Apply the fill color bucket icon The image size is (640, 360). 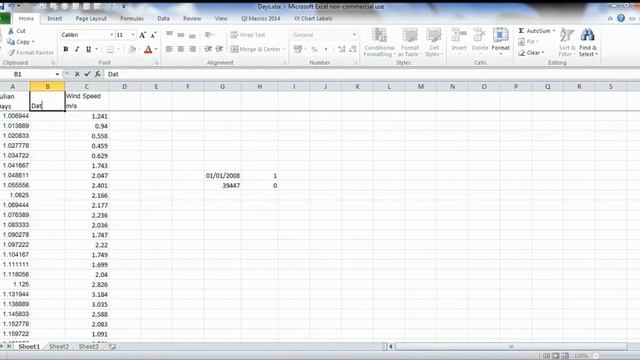pyautogui.click(x=132, y=49)
